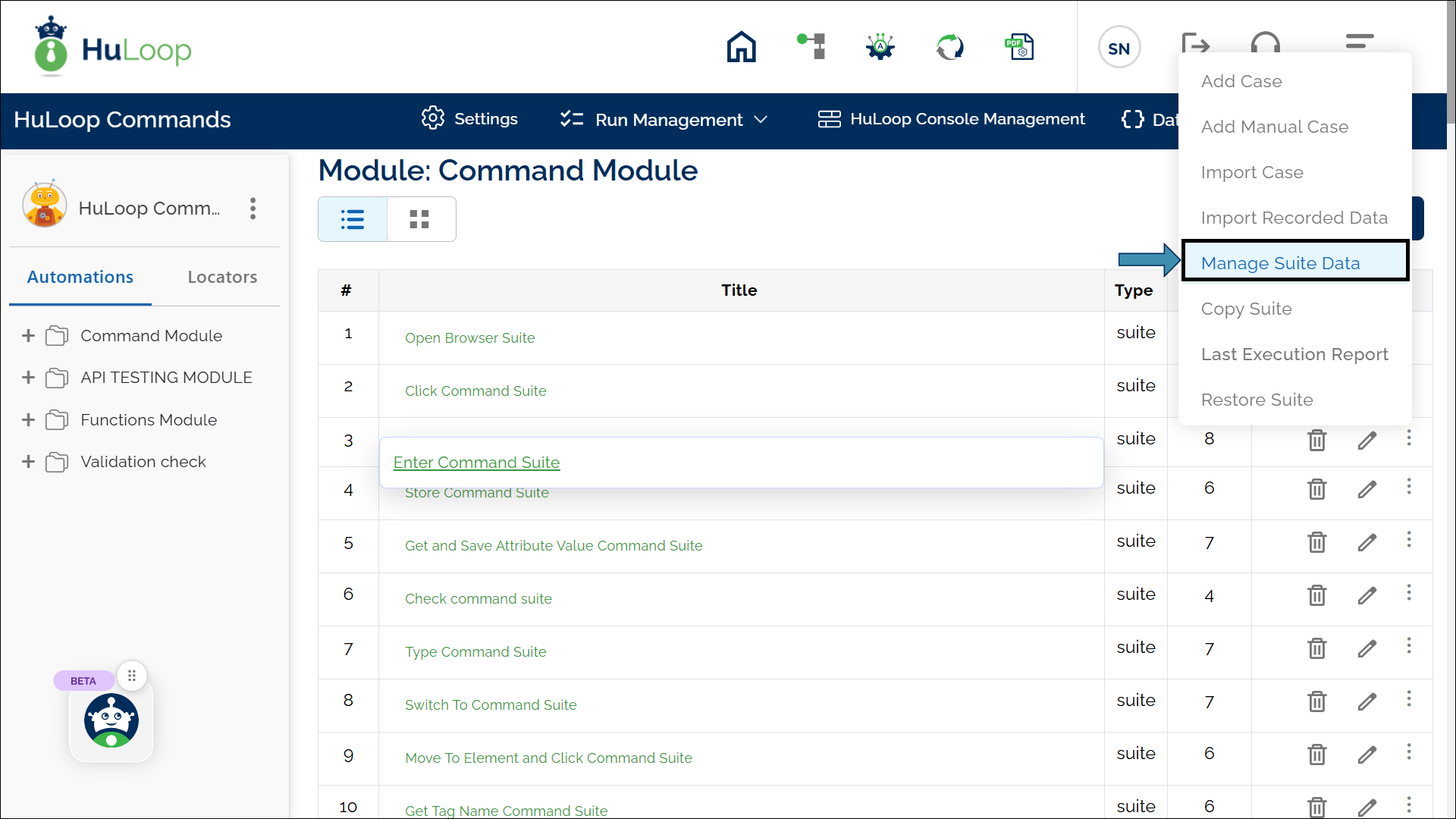Switch to the Locators tab
This screenshot has width=1456, height=819.
tap(222, 277)
